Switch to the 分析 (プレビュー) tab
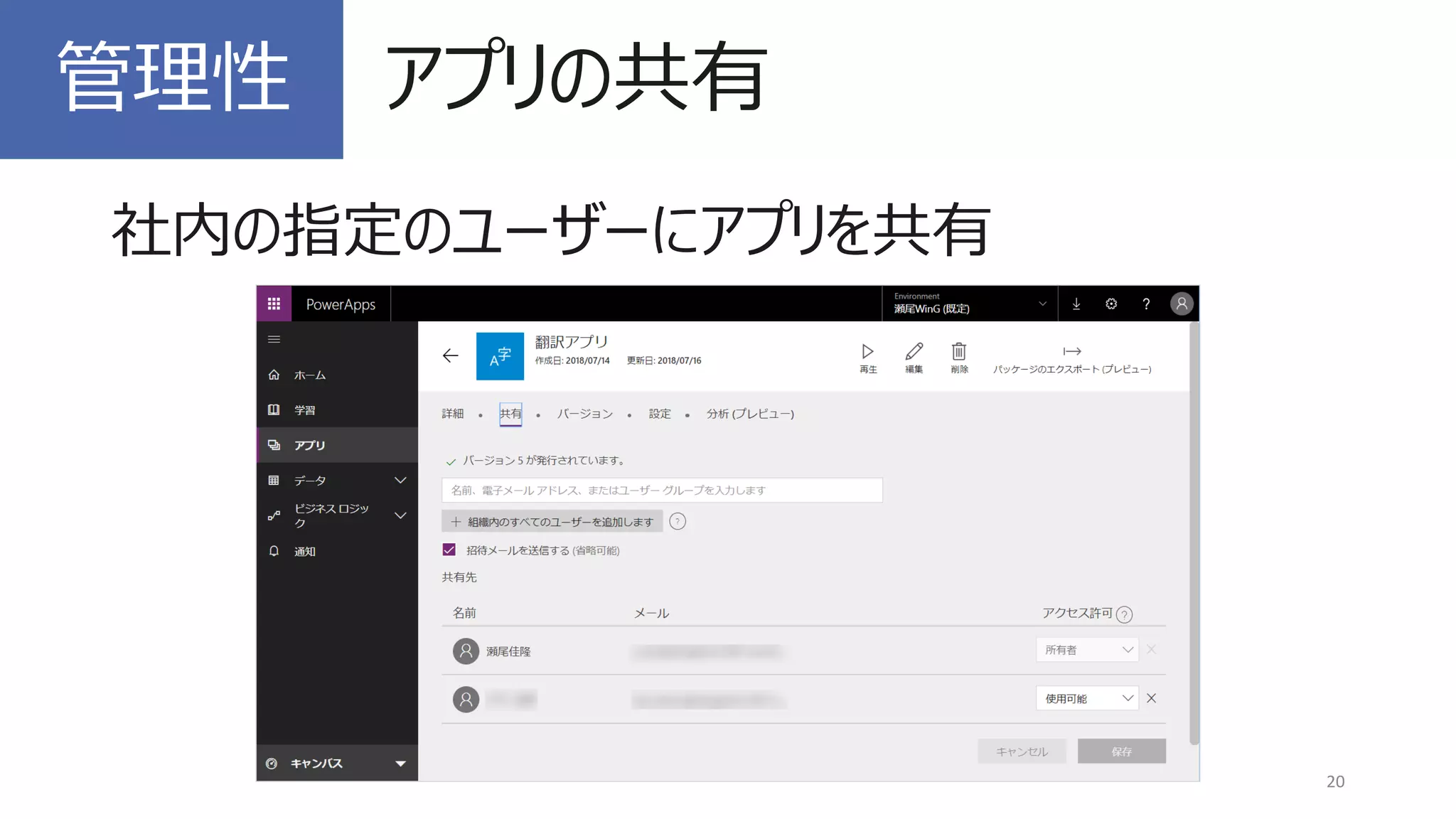Screen dimensions: 1456x819 click(x=750, y=414)
